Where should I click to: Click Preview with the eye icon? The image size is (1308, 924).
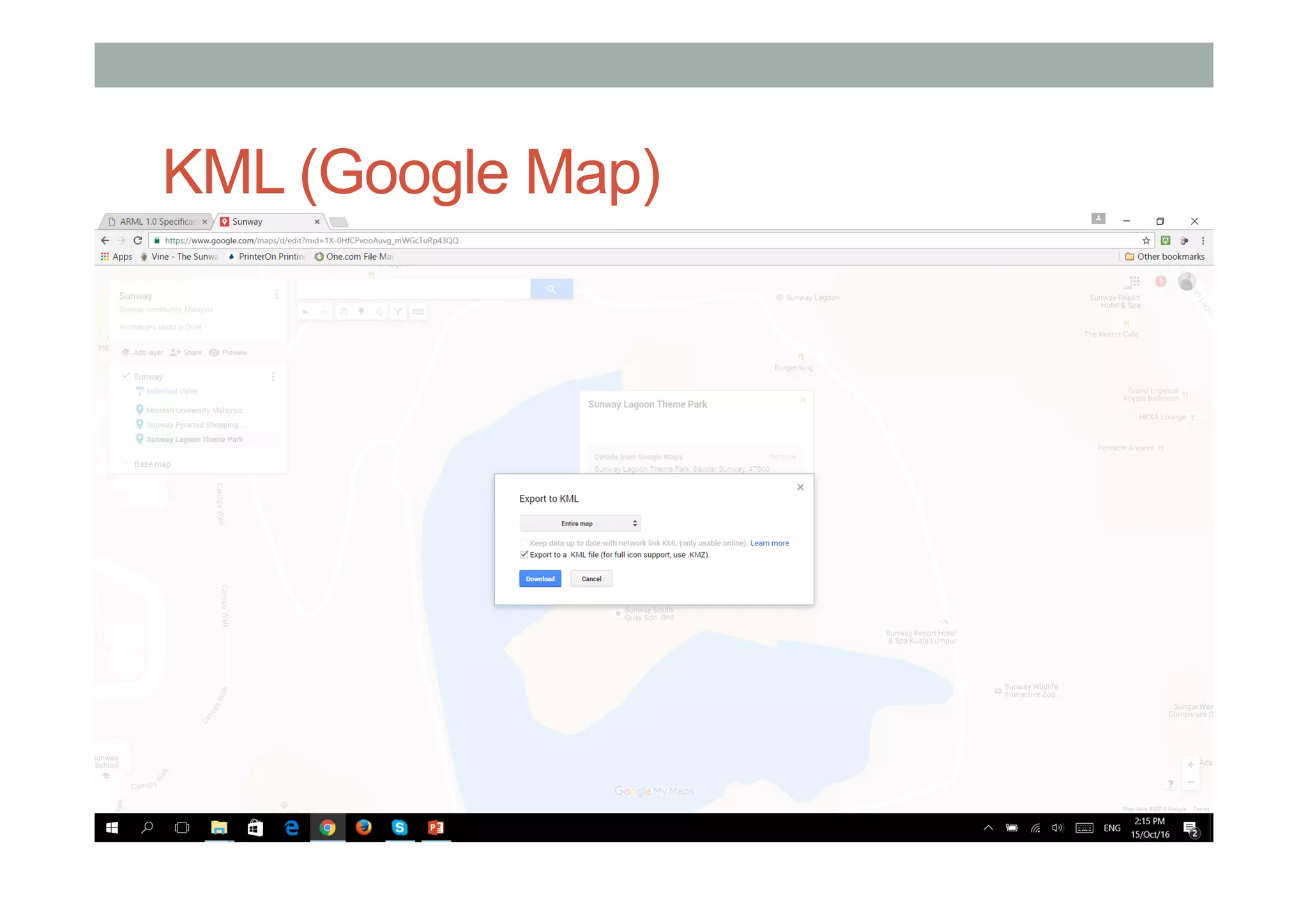coord(228,352)
